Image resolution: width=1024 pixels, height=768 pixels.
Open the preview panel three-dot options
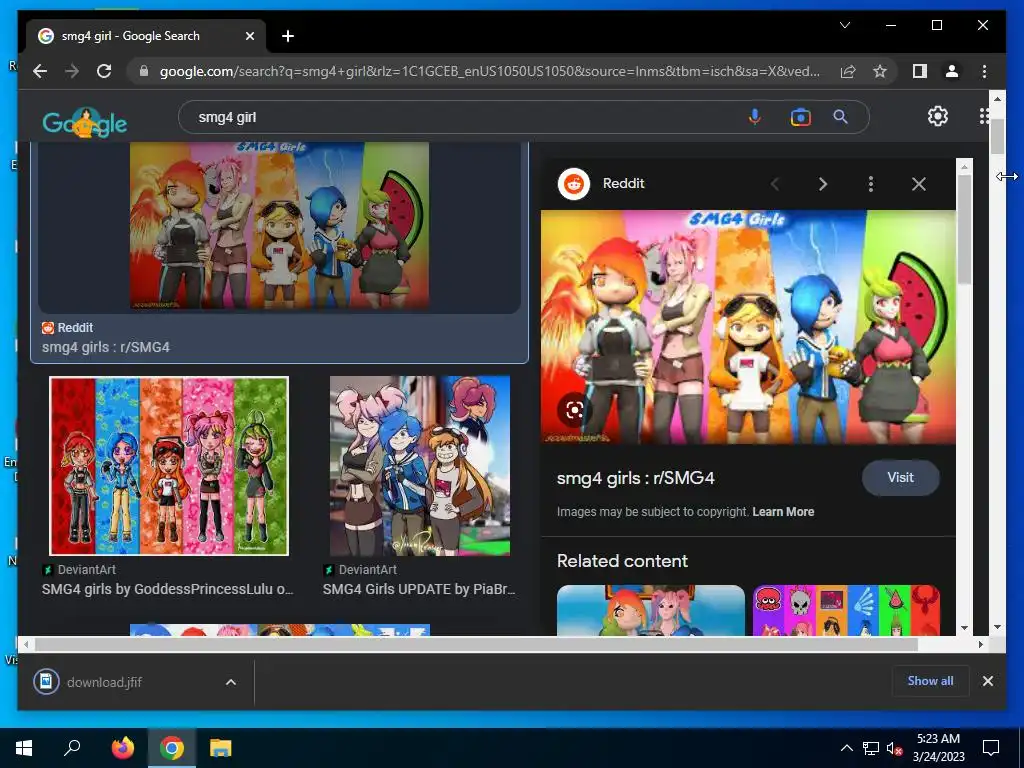pyautogui.click(x=871, y=184)
